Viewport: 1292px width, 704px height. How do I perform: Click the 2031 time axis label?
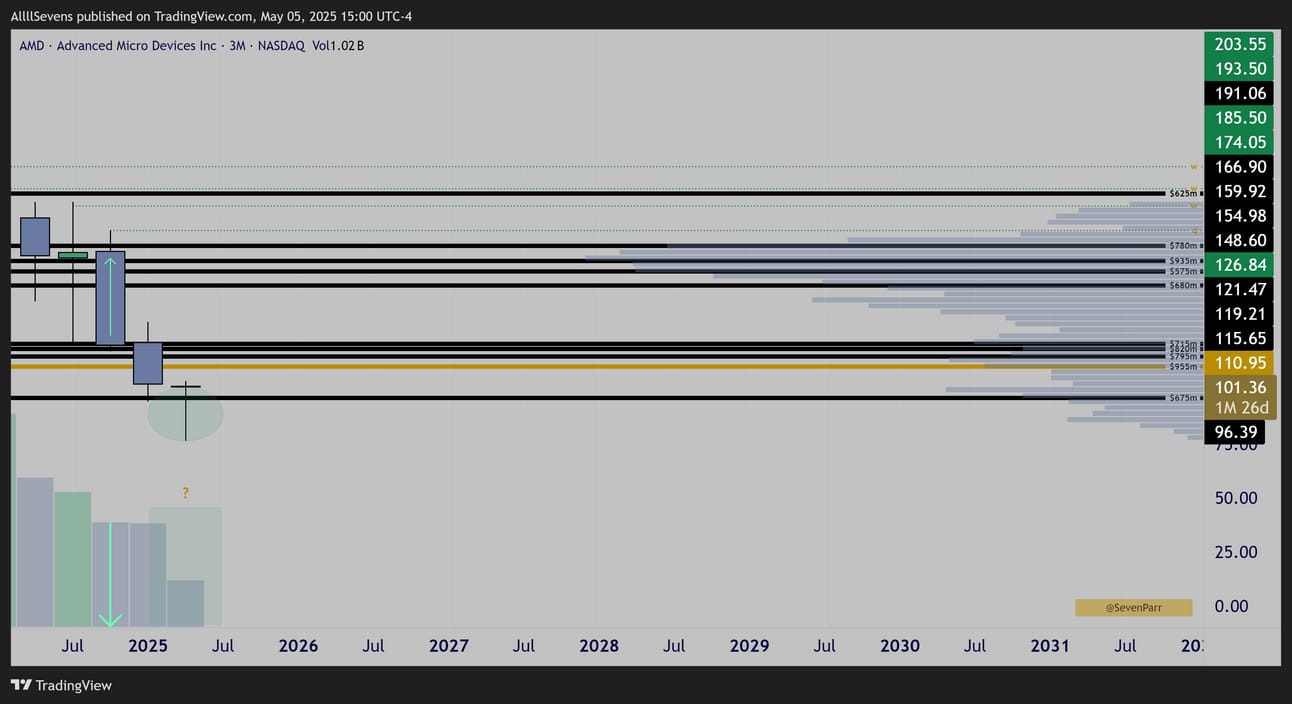(1050, 646)
